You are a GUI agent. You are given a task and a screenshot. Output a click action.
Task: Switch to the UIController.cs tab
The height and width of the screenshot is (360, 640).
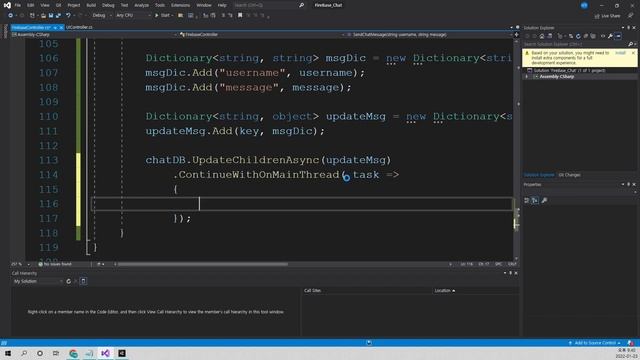pos(79,27)
